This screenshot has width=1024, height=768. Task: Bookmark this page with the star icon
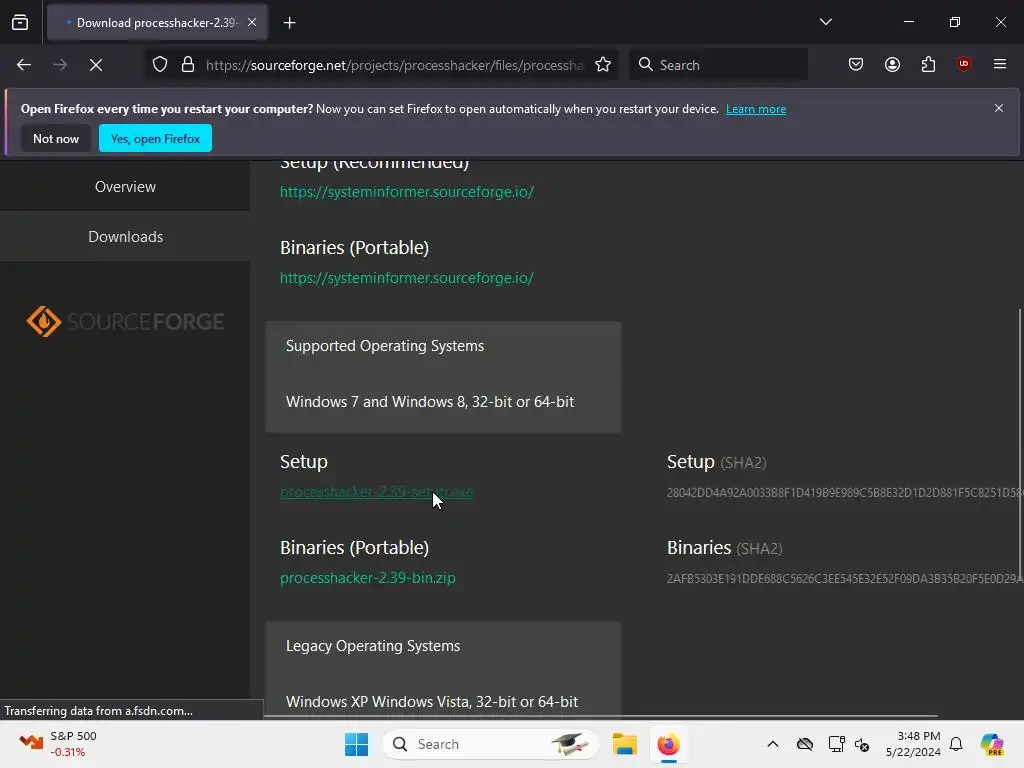[603, 65]
